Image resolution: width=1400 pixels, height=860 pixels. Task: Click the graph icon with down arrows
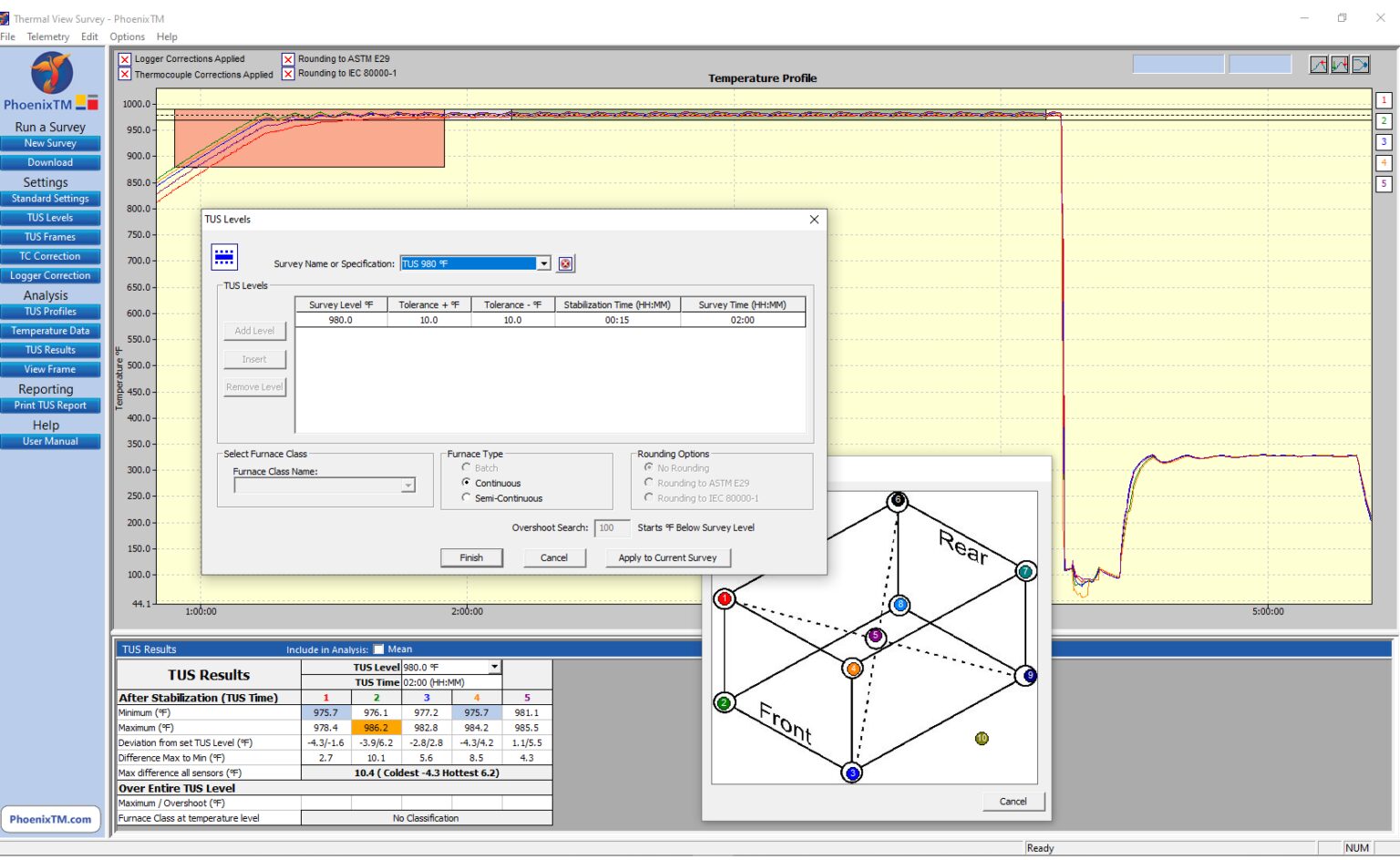(1339, 65)
